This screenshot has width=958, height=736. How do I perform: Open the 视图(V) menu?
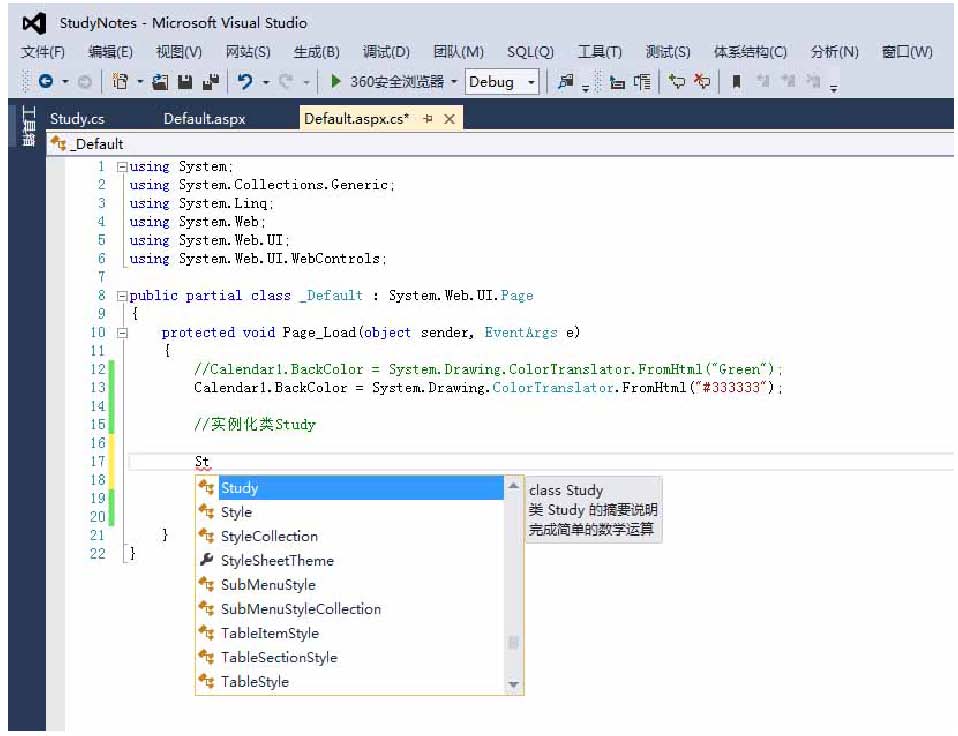click(x=179, y=52)
